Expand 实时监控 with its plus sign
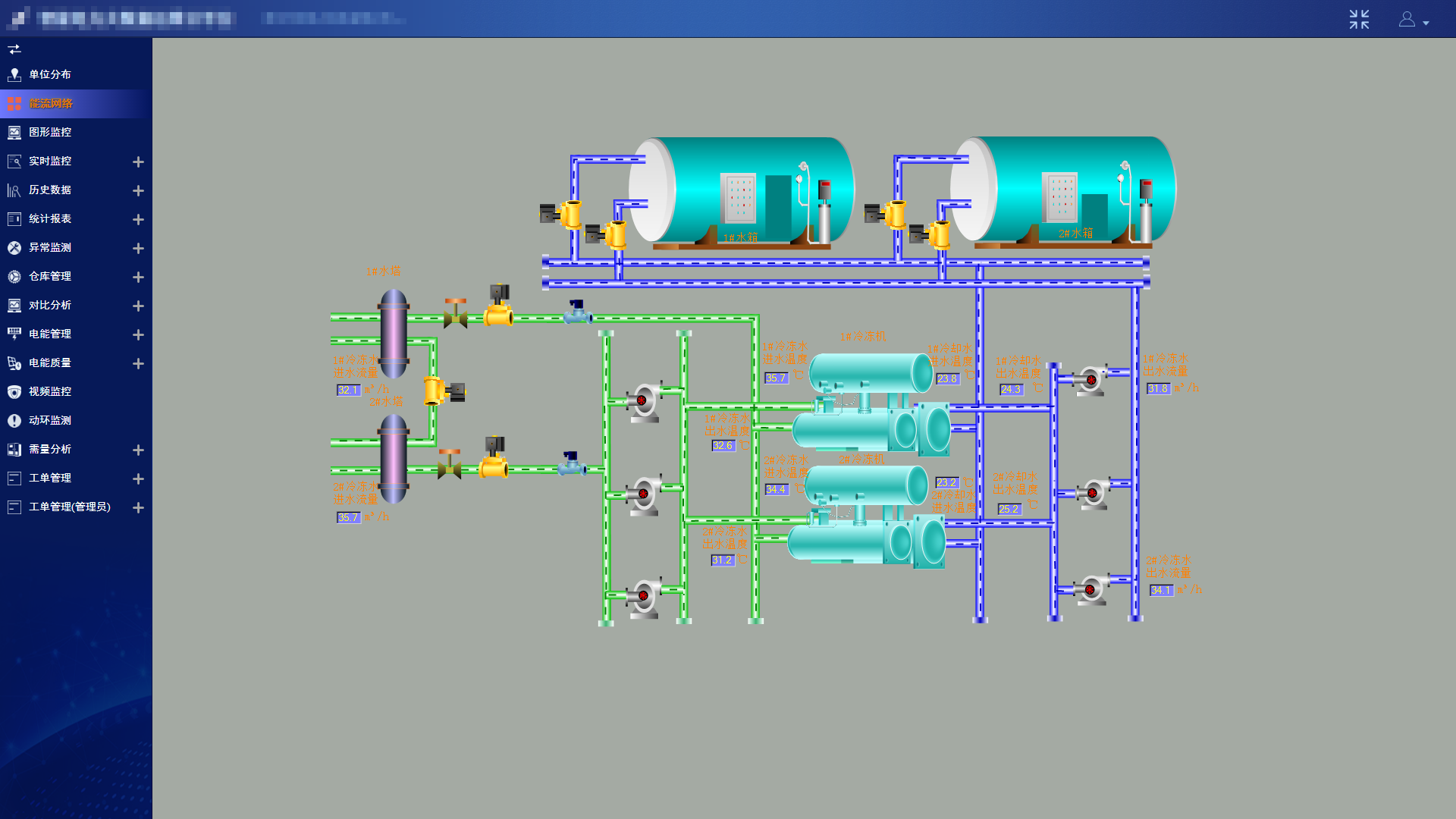This screenshot has width=1456, height=819. [138, 162]
